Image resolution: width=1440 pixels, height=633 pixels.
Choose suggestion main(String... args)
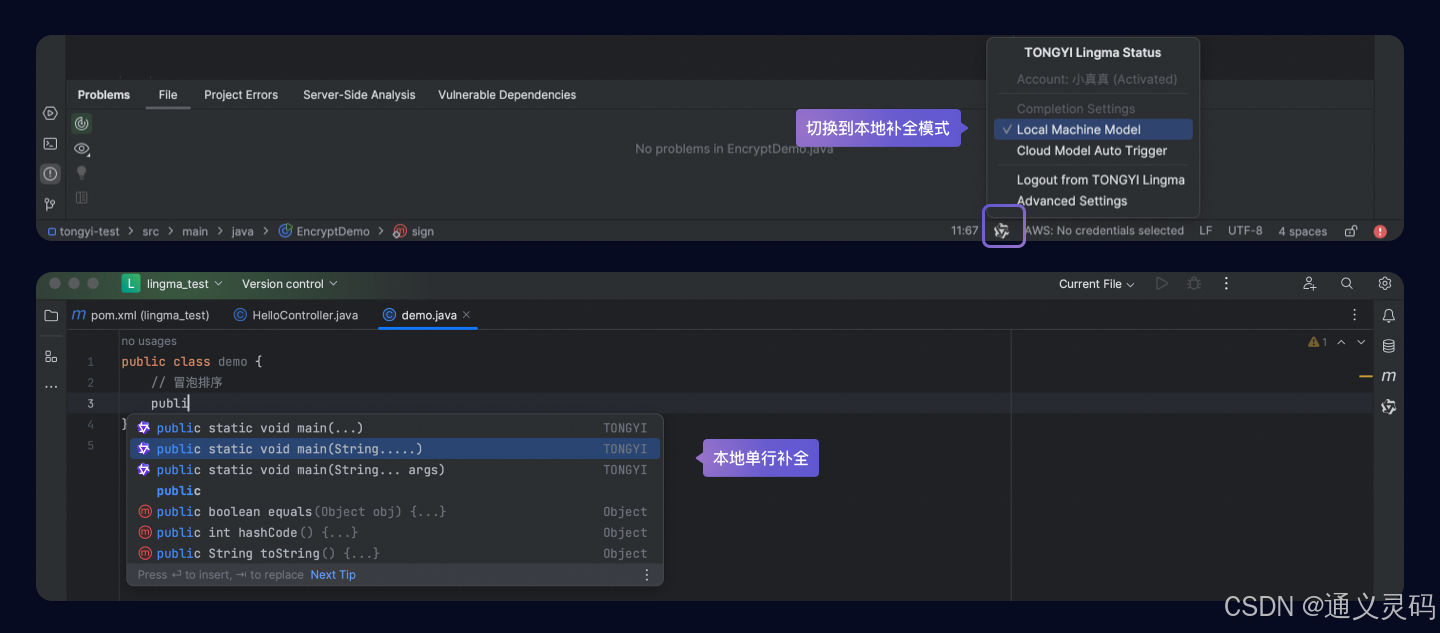click(x=395, y=470)
